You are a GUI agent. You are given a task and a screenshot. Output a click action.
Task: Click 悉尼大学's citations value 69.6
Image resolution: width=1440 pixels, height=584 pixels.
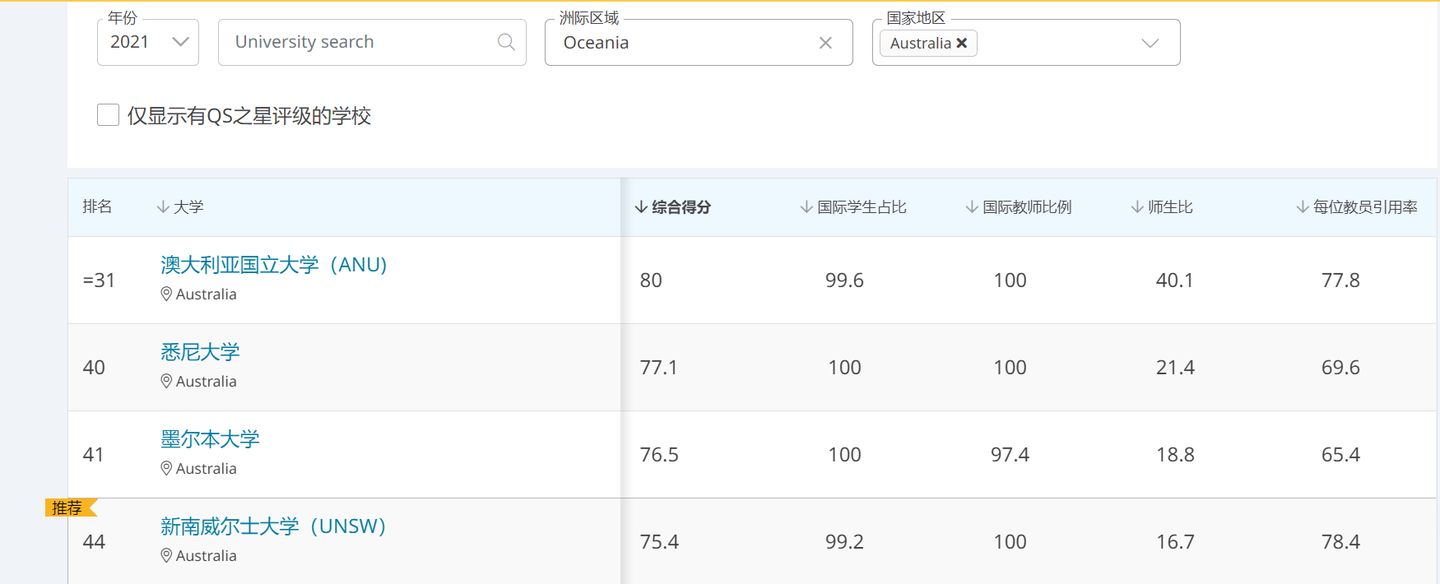click(1341, 368)
